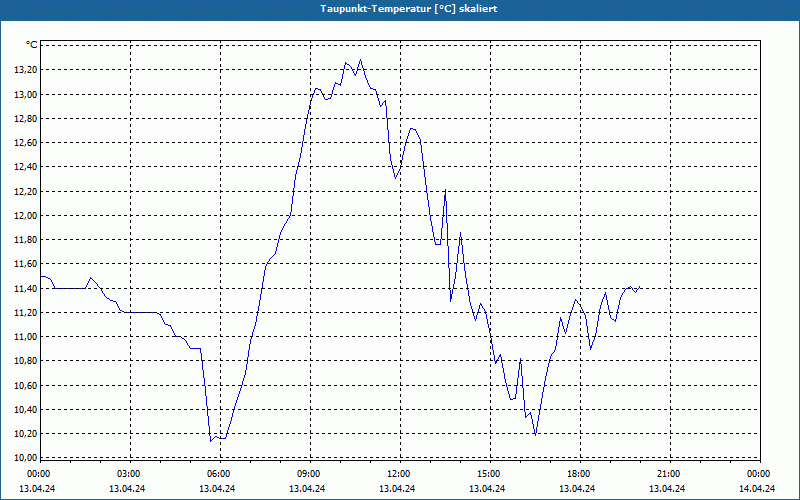Select the "21:00" x-axis label
Screen dimensions: 800x500
click(668, 474)
